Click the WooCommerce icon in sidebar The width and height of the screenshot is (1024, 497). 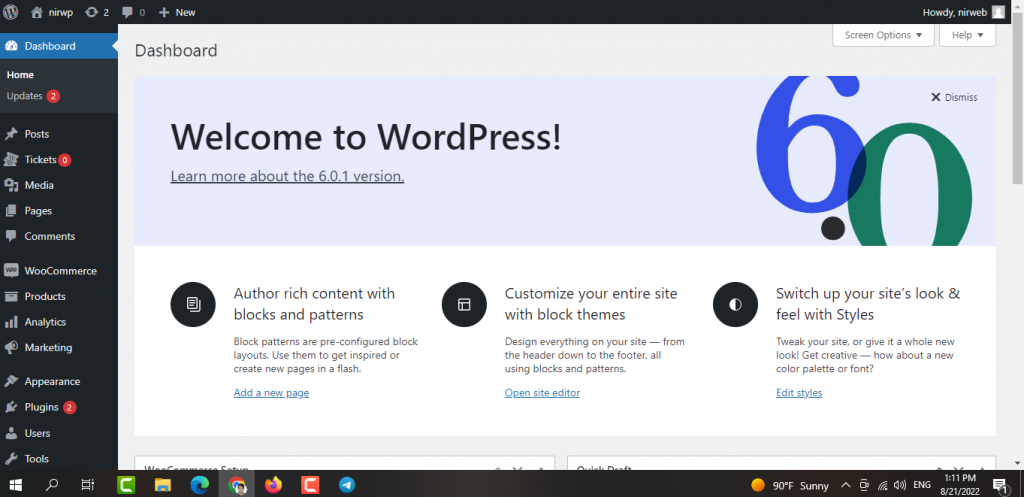tap(11, 270)
